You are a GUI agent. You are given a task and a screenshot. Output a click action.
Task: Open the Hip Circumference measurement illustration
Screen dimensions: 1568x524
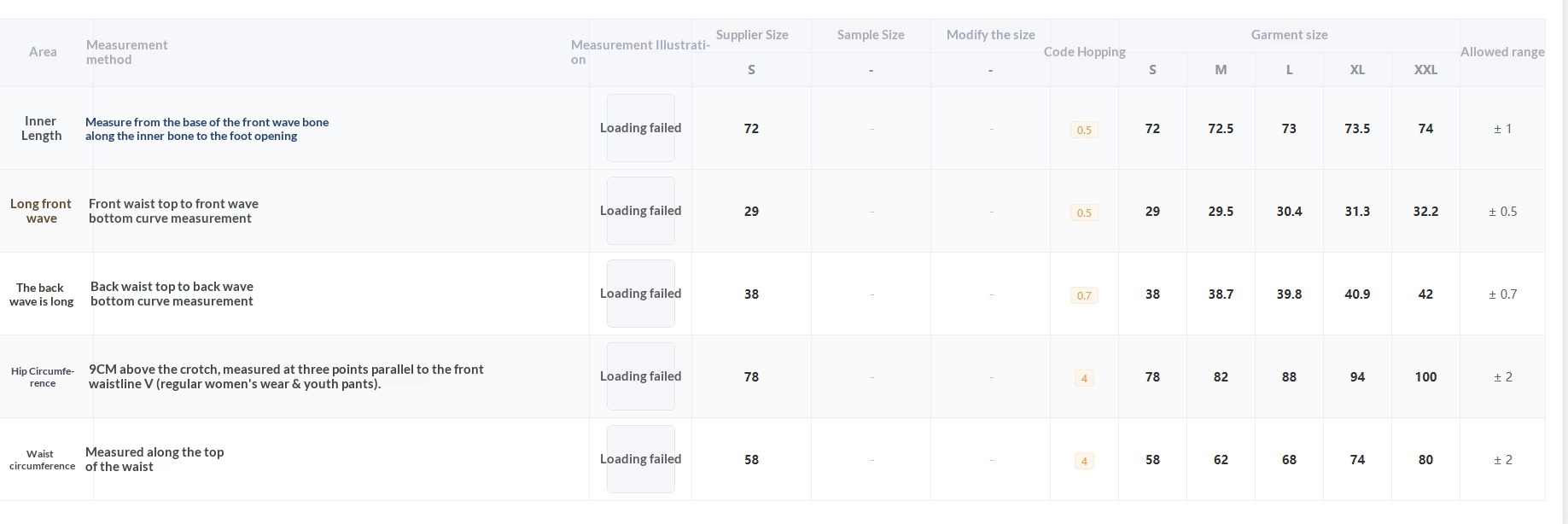pyautogui.click(x=640, y=376)
